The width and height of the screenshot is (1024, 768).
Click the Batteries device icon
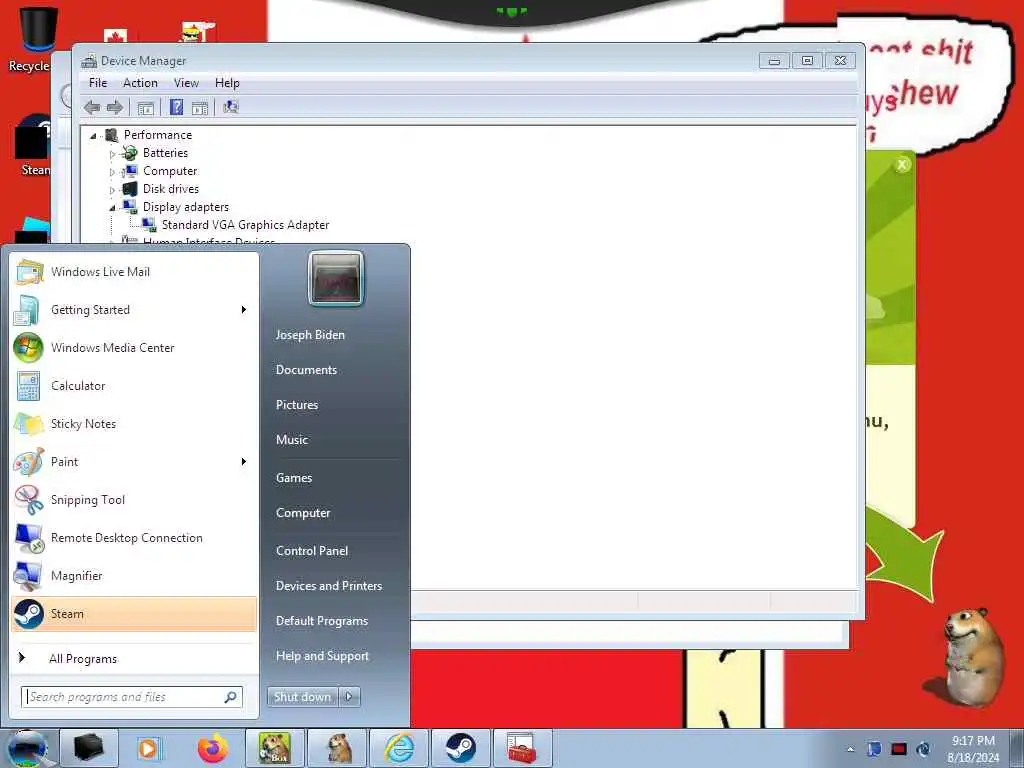(x=131, y=153)
